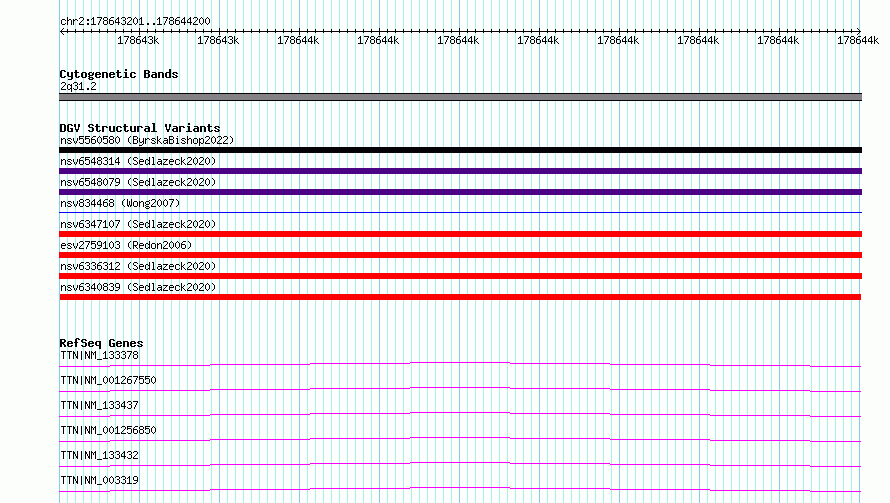Select transcript TTN|NM_001256850 label

[108, 430]
